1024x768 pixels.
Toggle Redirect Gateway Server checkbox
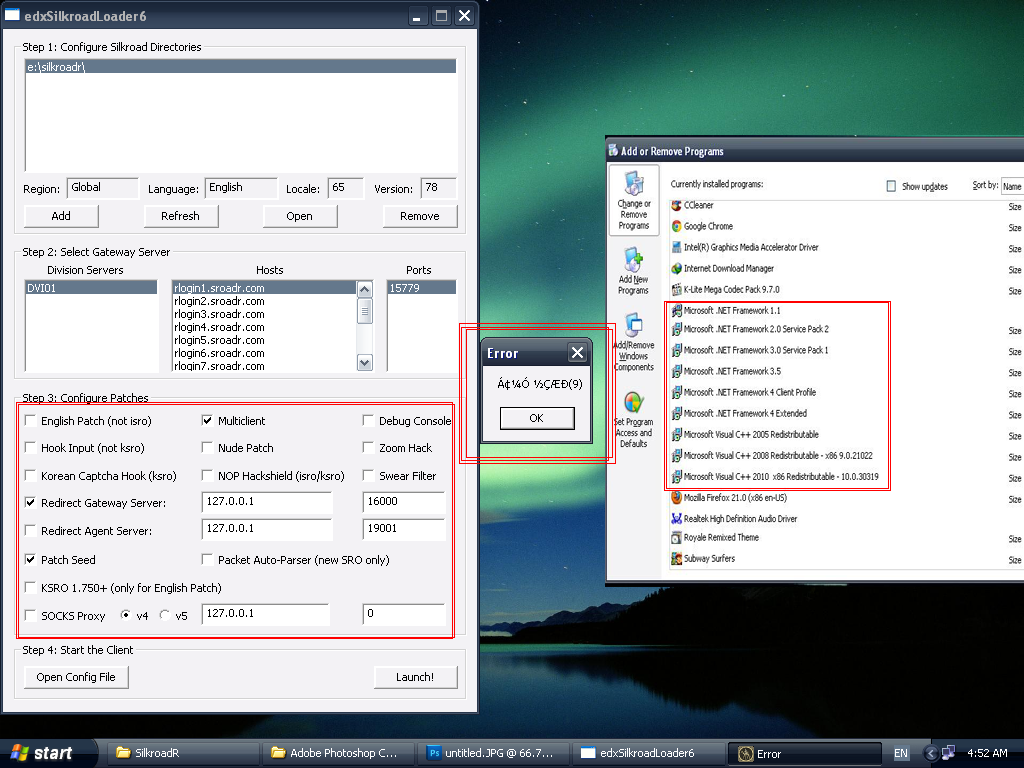tap(30, 502)
